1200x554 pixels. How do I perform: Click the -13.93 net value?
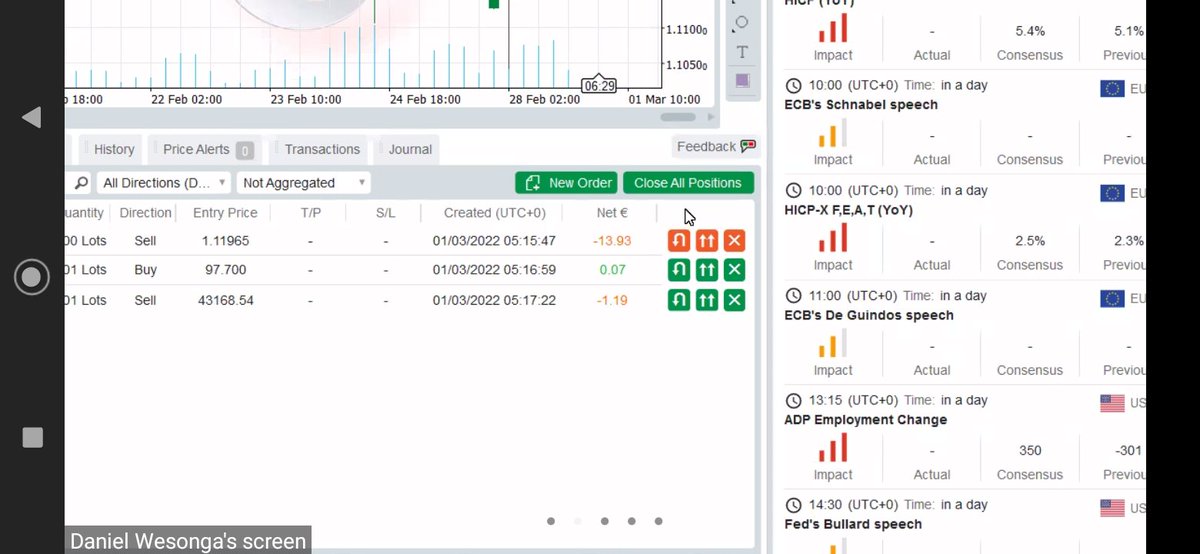[611, 241]
